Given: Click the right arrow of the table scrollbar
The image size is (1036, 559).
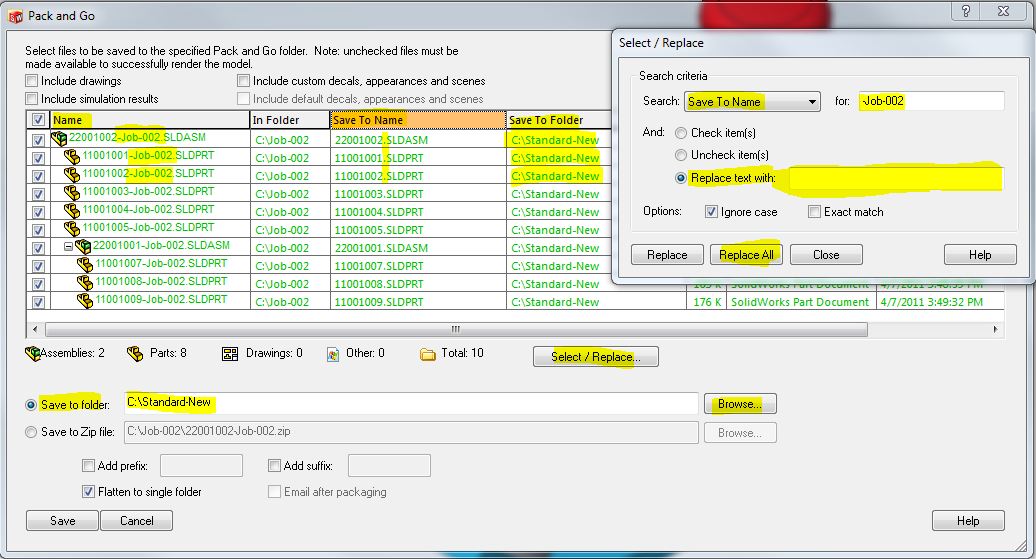Looking at the screenshot, I should point(995,328).
